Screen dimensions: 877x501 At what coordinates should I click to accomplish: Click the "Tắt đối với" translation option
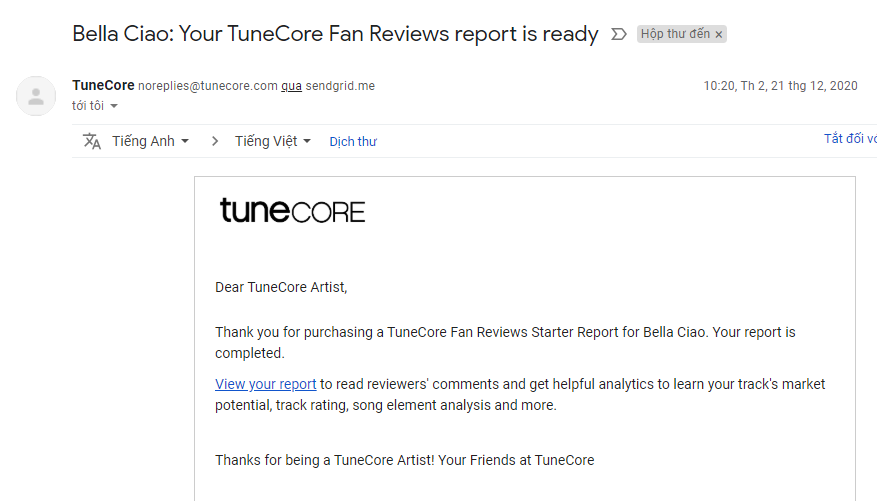[850, 139]
